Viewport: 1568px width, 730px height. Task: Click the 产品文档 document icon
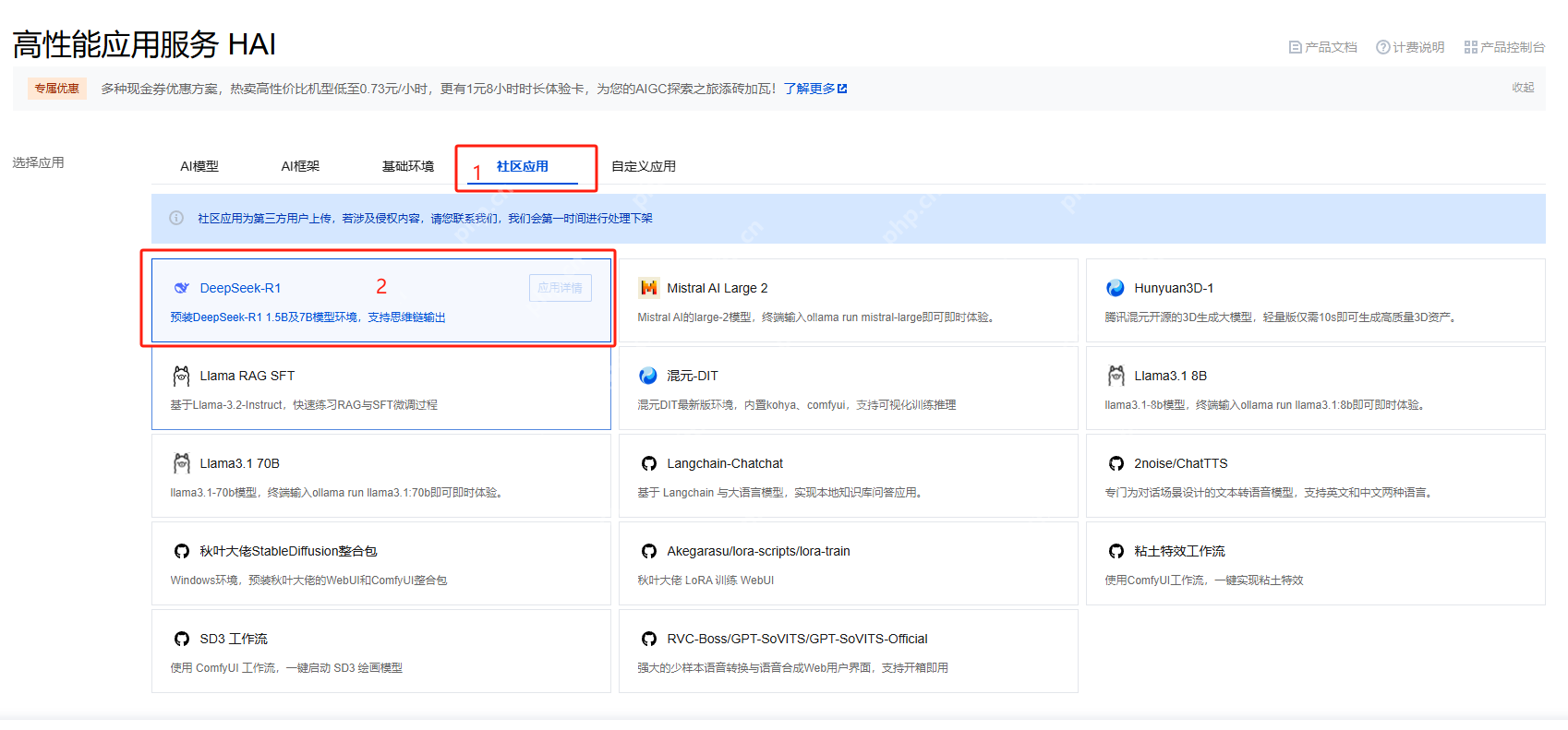coord(1296,47)
